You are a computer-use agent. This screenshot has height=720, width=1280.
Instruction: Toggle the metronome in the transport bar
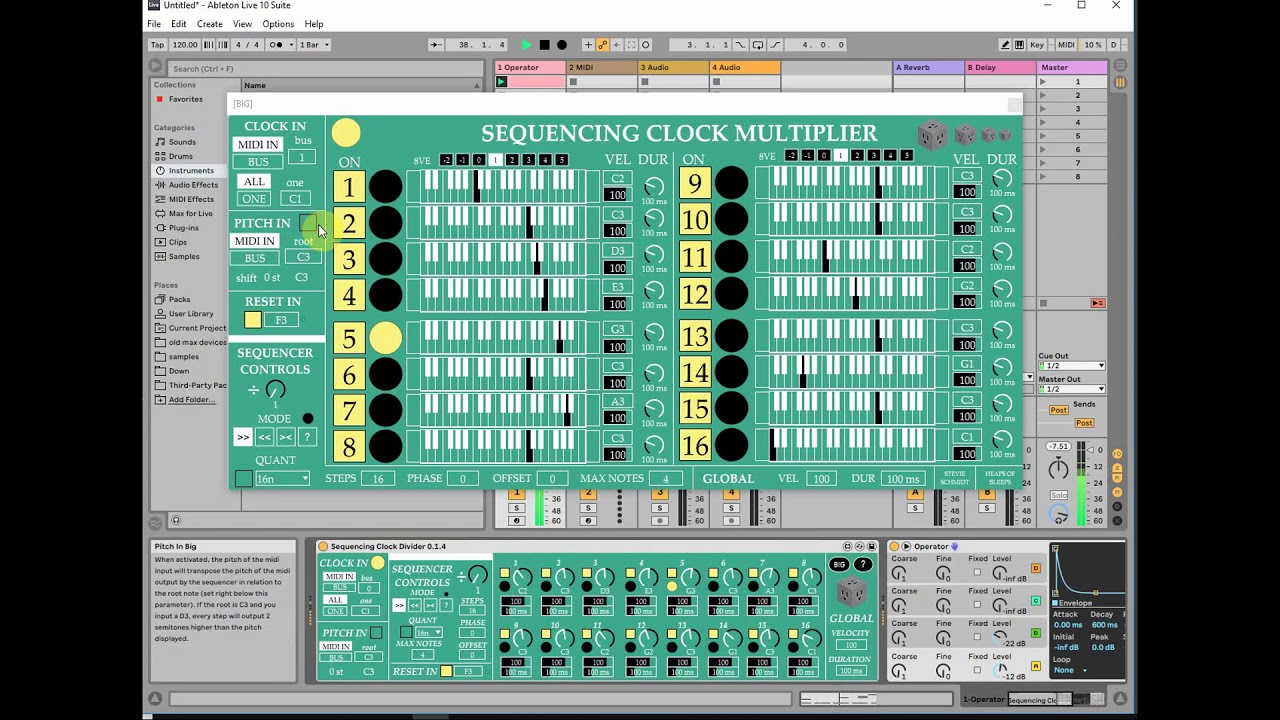(x=276, y=45)
